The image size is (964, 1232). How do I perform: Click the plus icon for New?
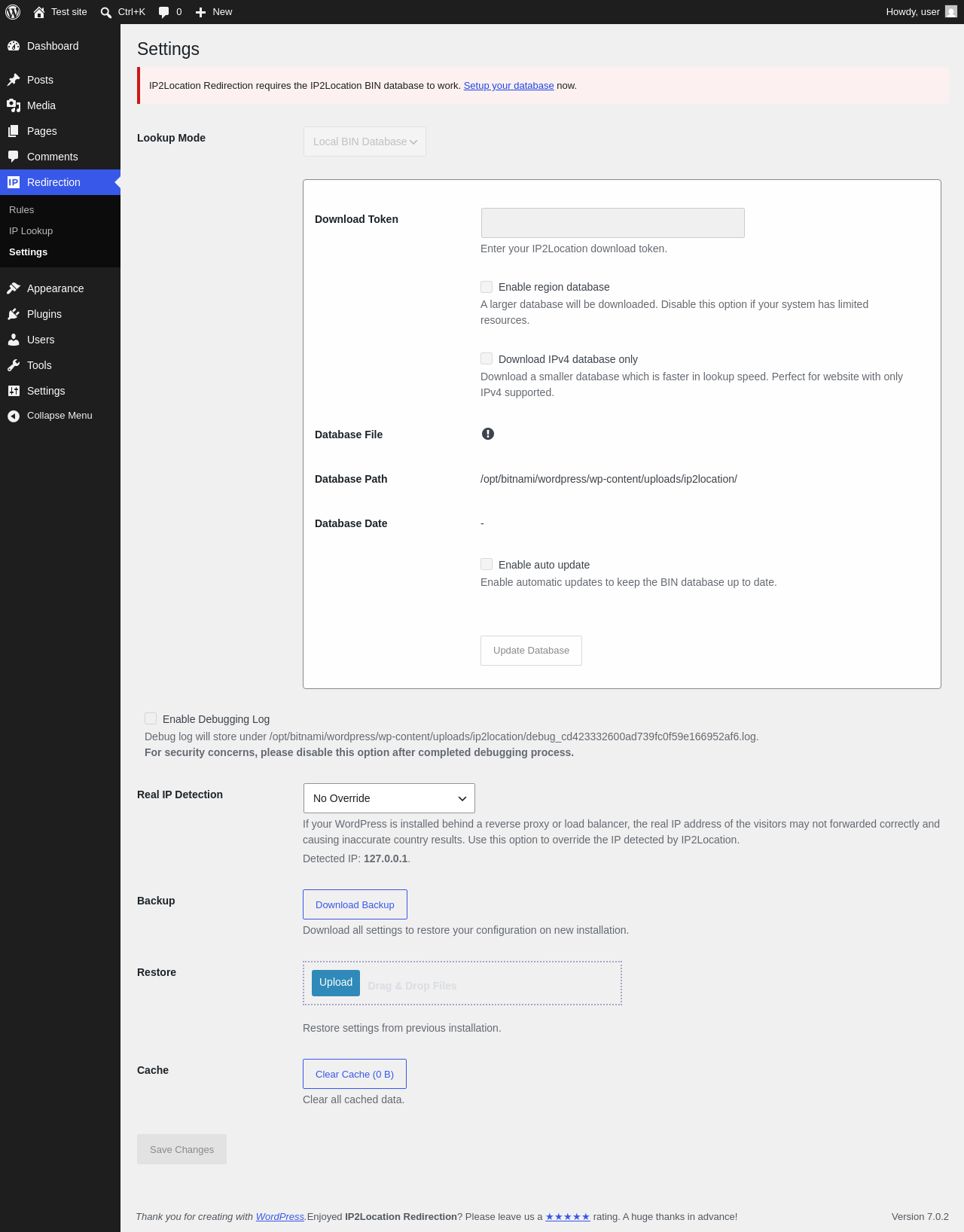pyautogui.click(x=200, y=12)
